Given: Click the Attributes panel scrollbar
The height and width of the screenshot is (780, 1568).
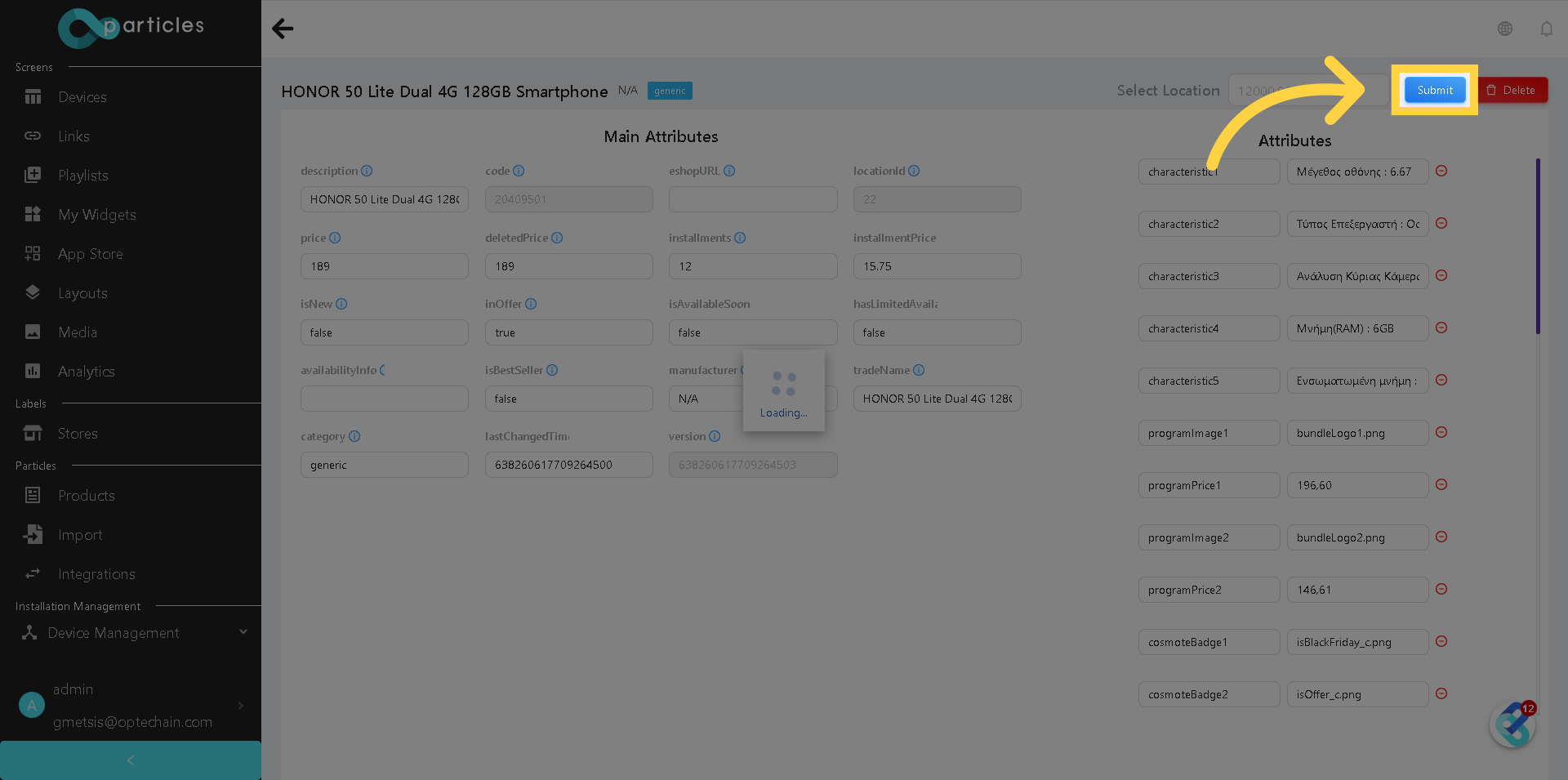Looking at the screenshot, I should pos(1538,246).
